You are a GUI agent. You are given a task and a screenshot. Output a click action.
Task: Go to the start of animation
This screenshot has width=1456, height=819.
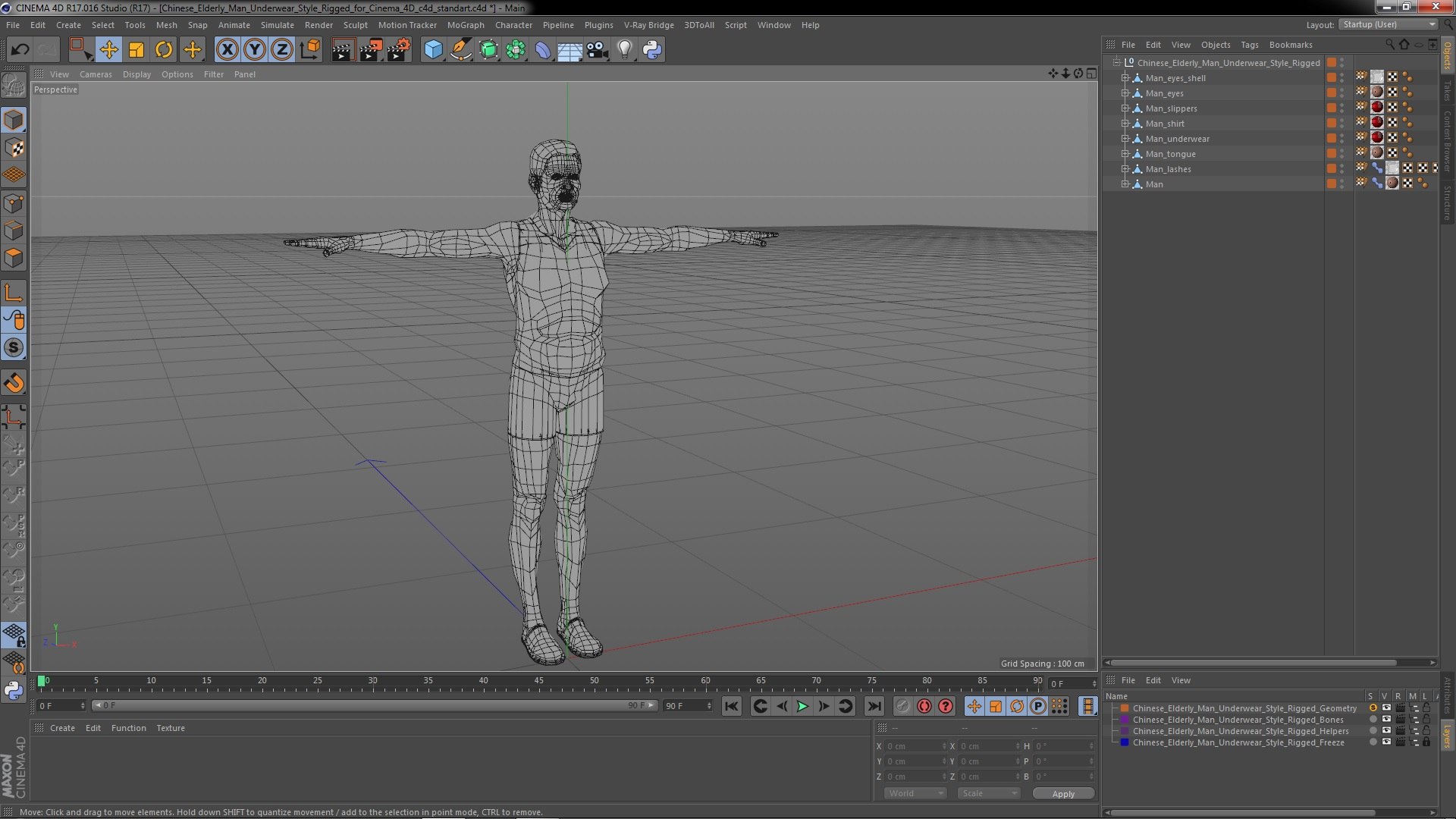[731, 706]
